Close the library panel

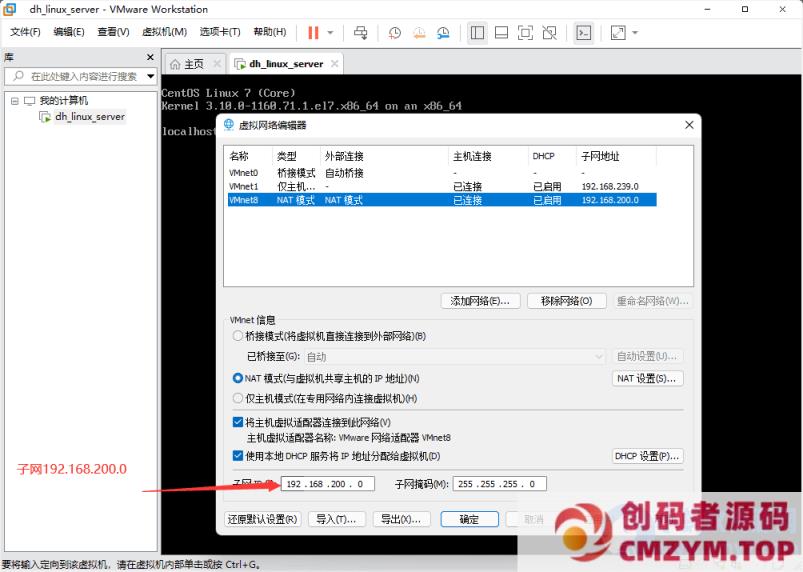pyautogui.click(x=150, y=57)
